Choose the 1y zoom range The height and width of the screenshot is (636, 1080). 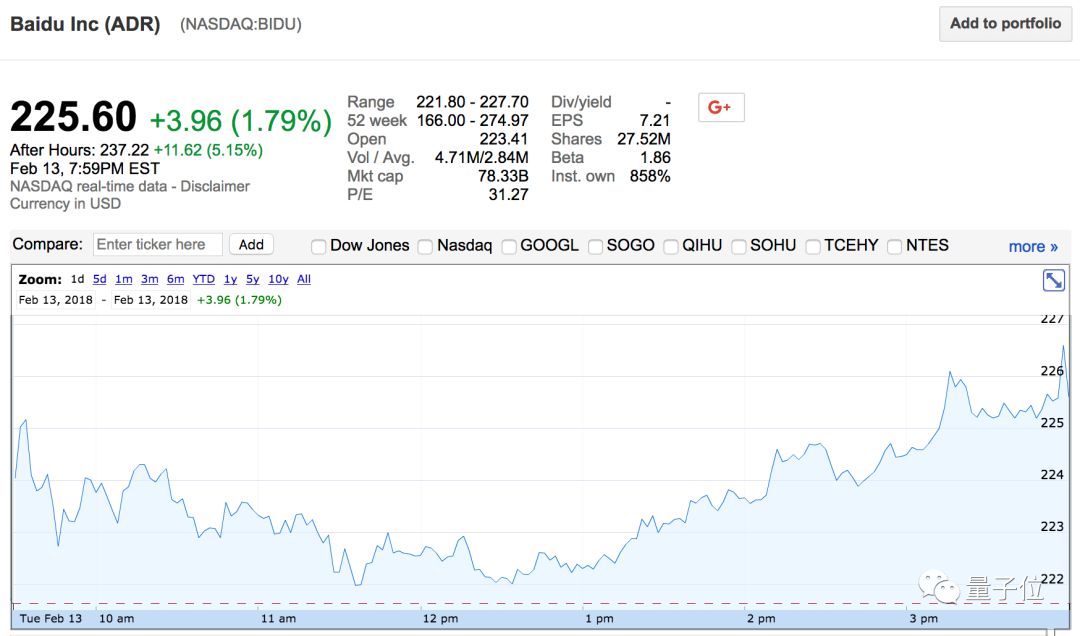pyautogui.click(x=231, y=279)
